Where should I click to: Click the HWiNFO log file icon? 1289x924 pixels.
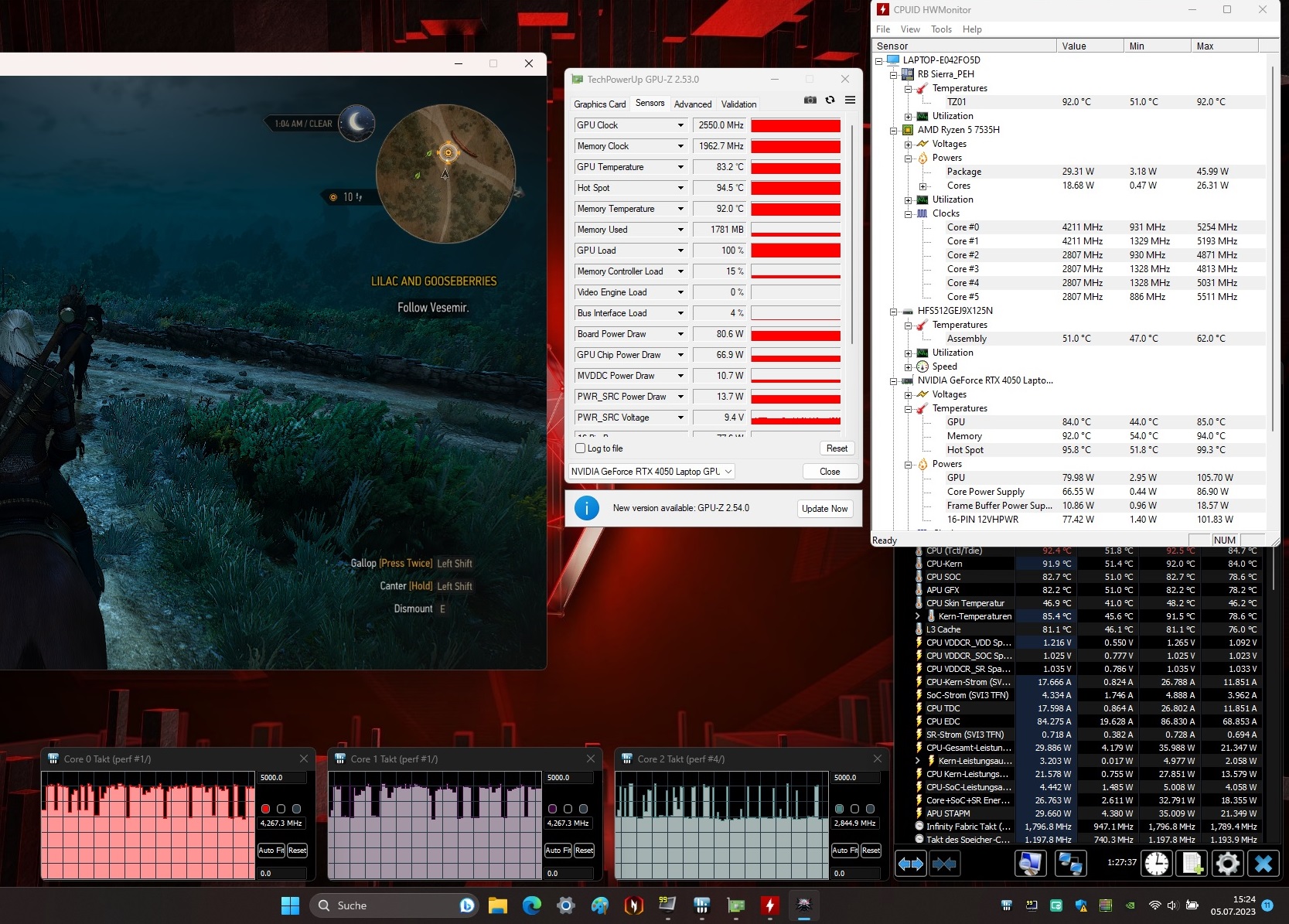(x=1192, y=863)
